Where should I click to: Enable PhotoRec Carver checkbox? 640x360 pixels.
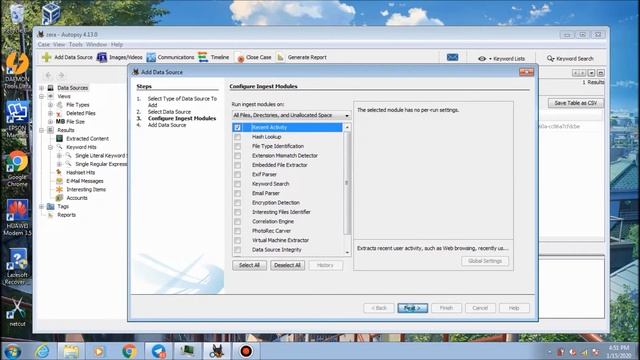tap(238, 231)
